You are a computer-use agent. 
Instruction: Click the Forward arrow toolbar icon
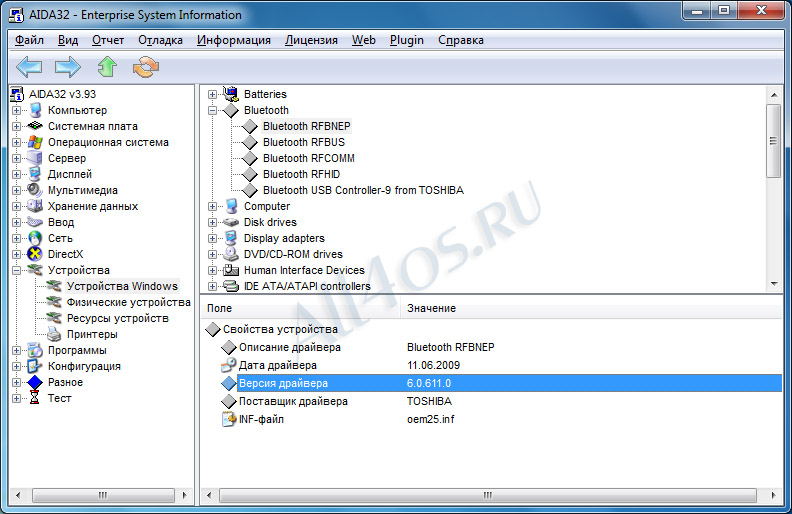(x=68, y=67)
